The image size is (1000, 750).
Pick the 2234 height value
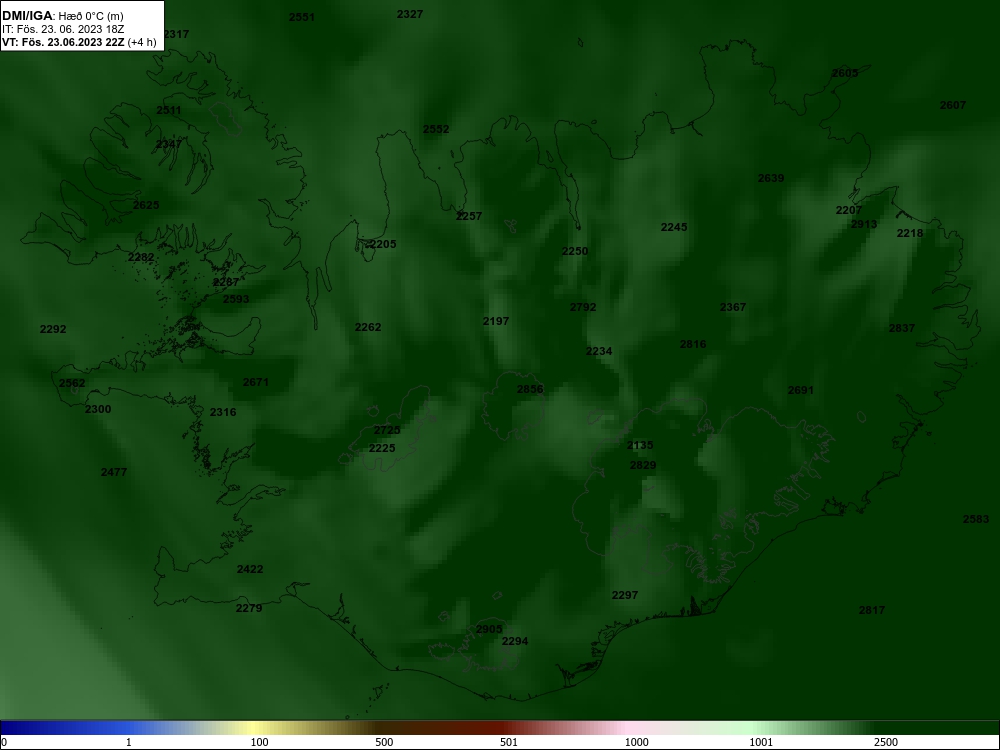click(599, 351)
